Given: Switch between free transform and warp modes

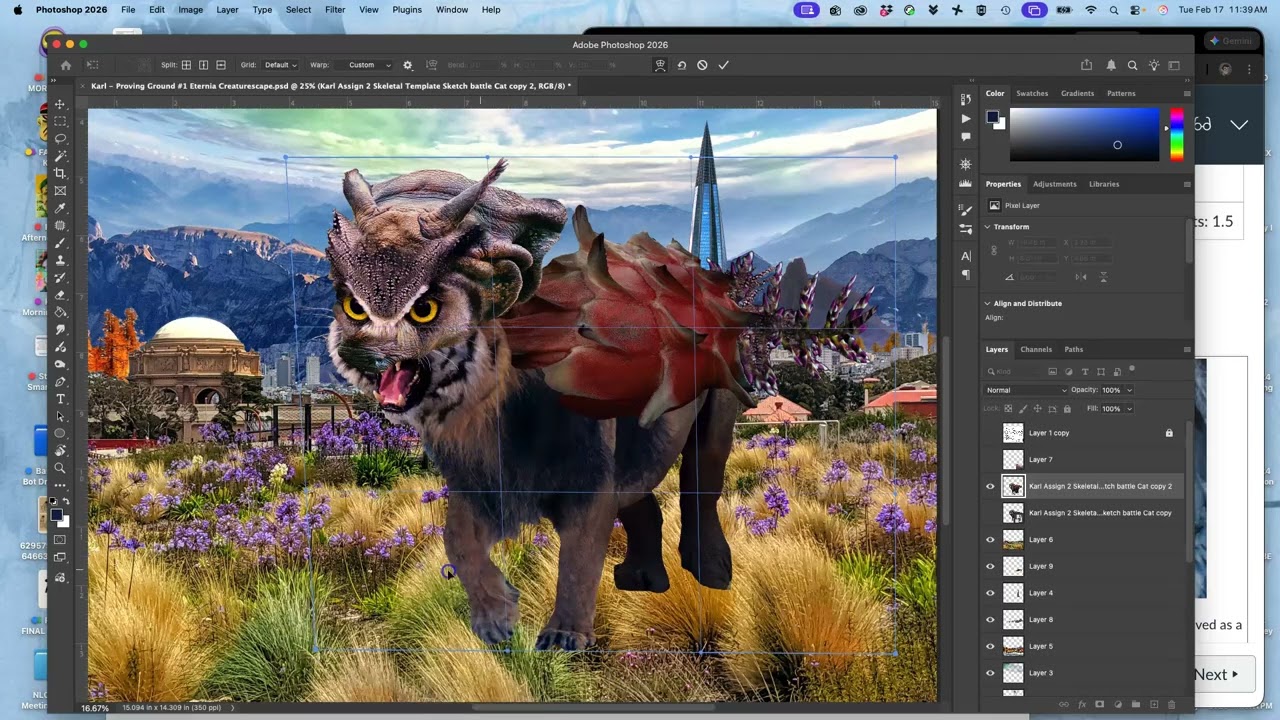Looking at the screenshot, I should tap(660, 65).
